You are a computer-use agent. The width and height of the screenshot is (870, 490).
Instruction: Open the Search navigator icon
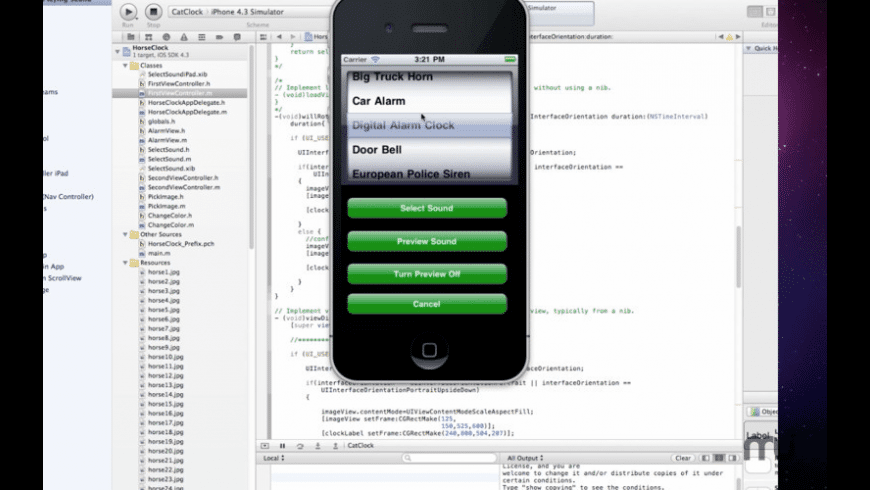[x=166, y=37]
